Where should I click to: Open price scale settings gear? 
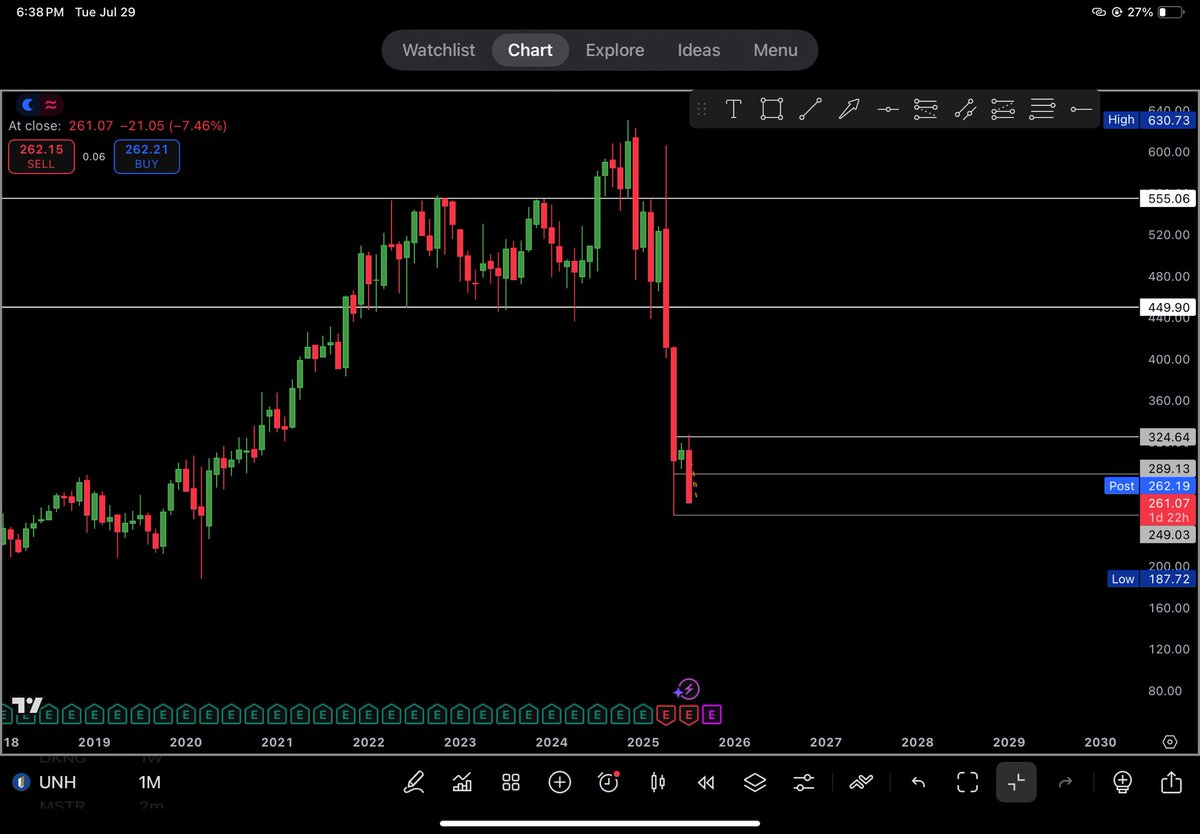pos(1169,742)
